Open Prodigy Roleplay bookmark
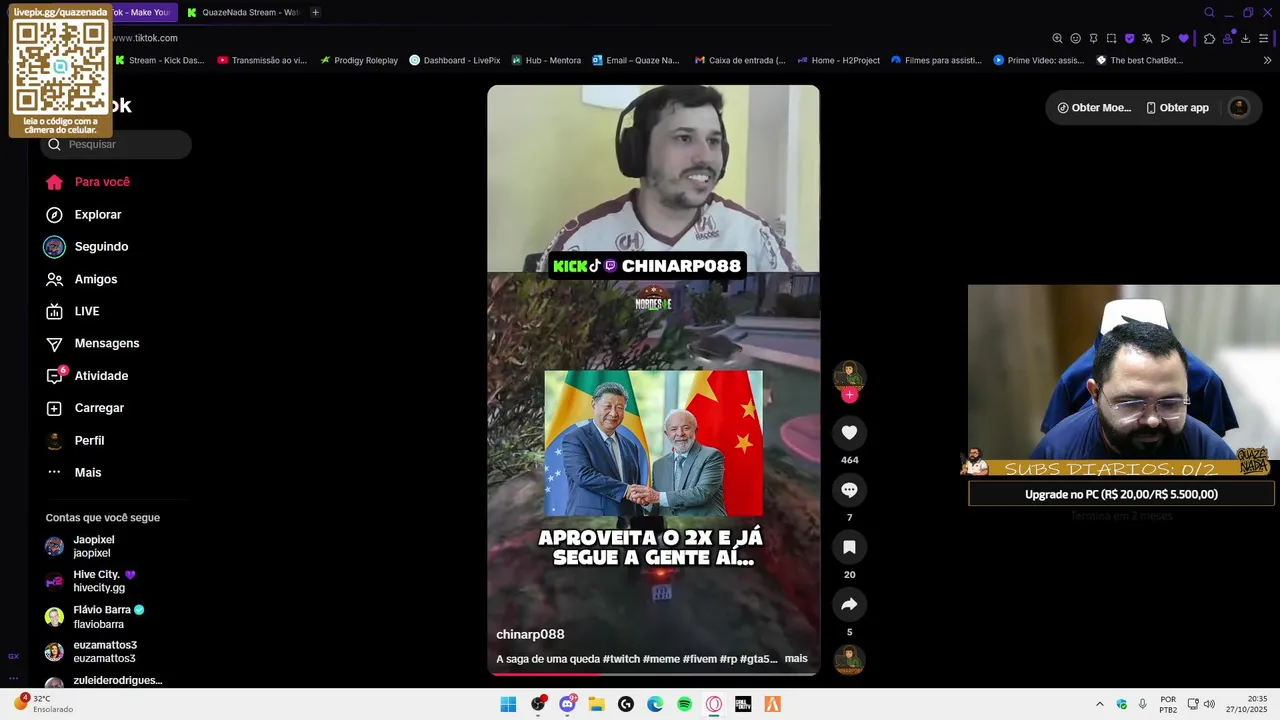Screen dimensions: 1280x720 (x=359, y=60)
